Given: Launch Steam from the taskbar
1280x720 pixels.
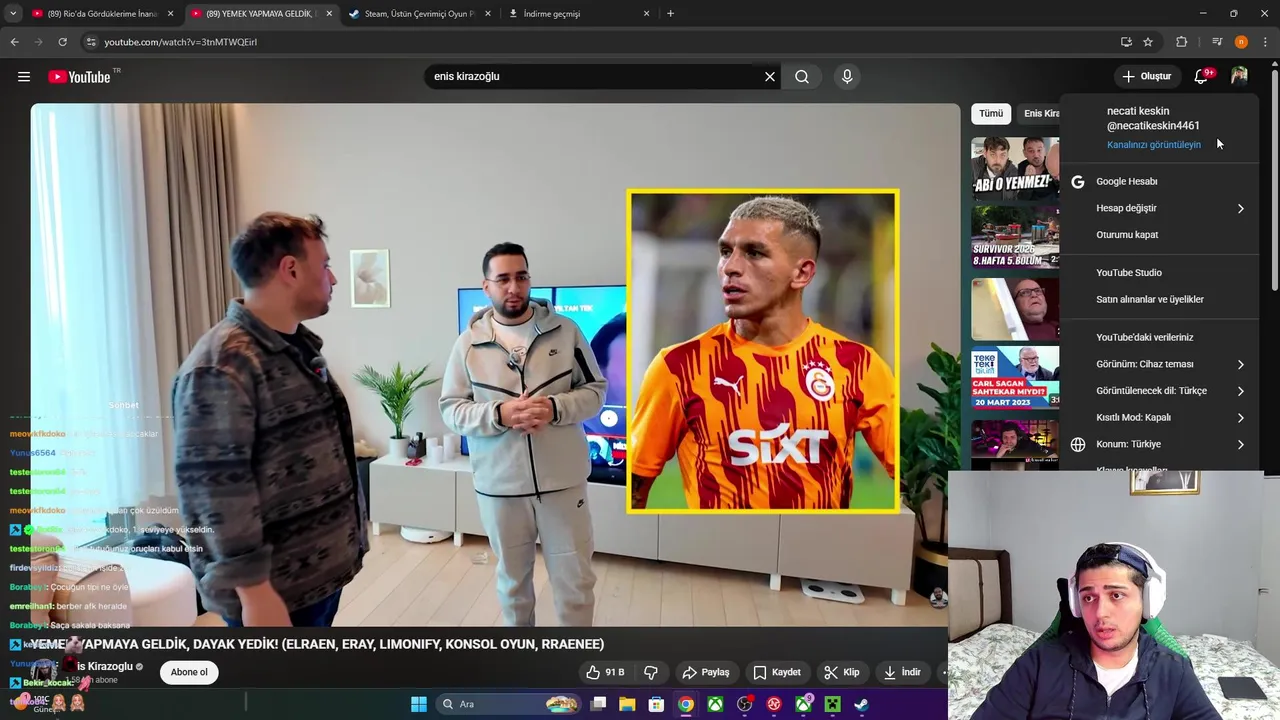Looking at the screenshot, I should (x=861, y=704).
